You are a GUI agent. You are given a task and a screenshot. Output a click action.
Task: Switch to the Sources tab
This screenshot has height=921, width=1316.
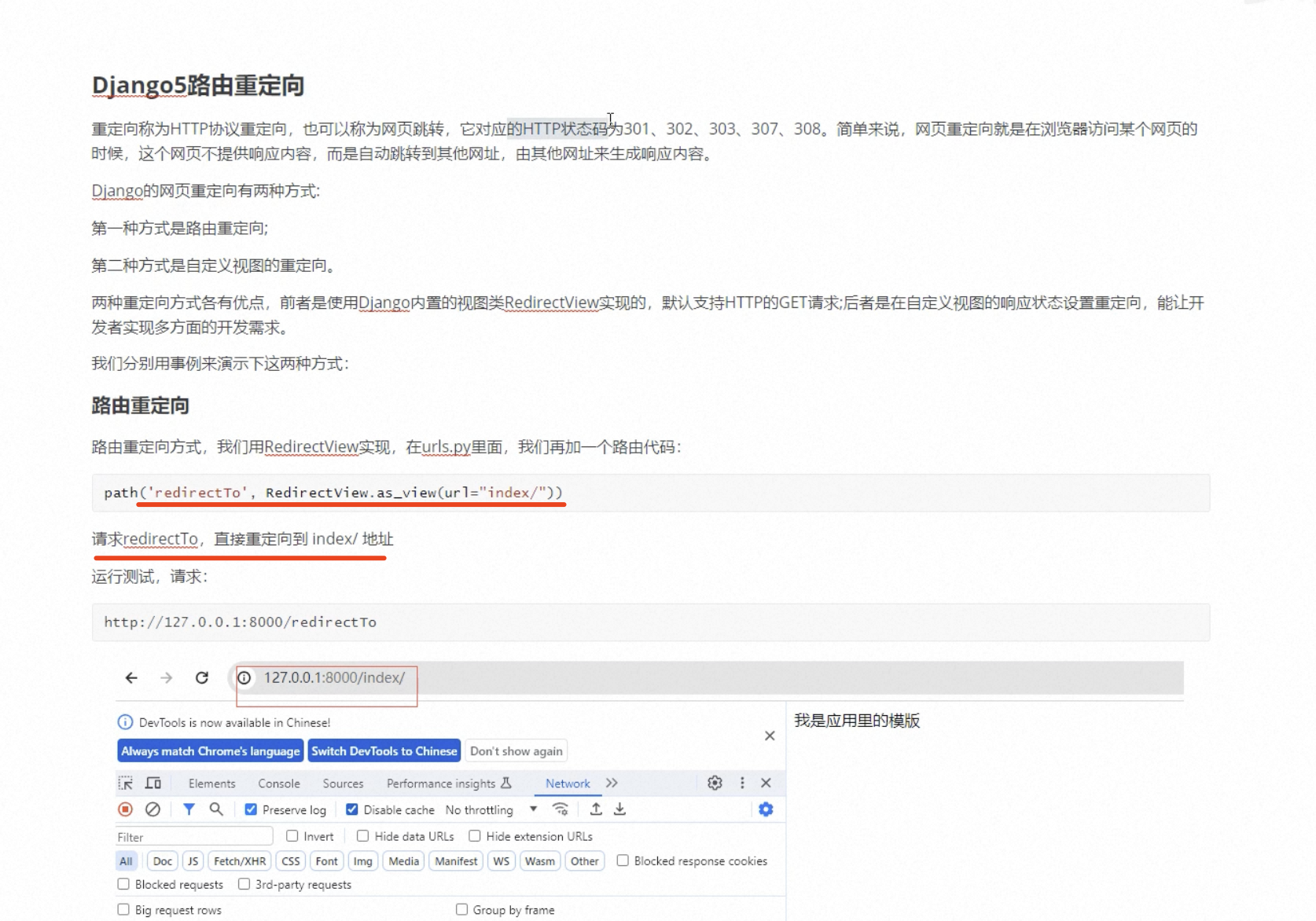[343, 783]
